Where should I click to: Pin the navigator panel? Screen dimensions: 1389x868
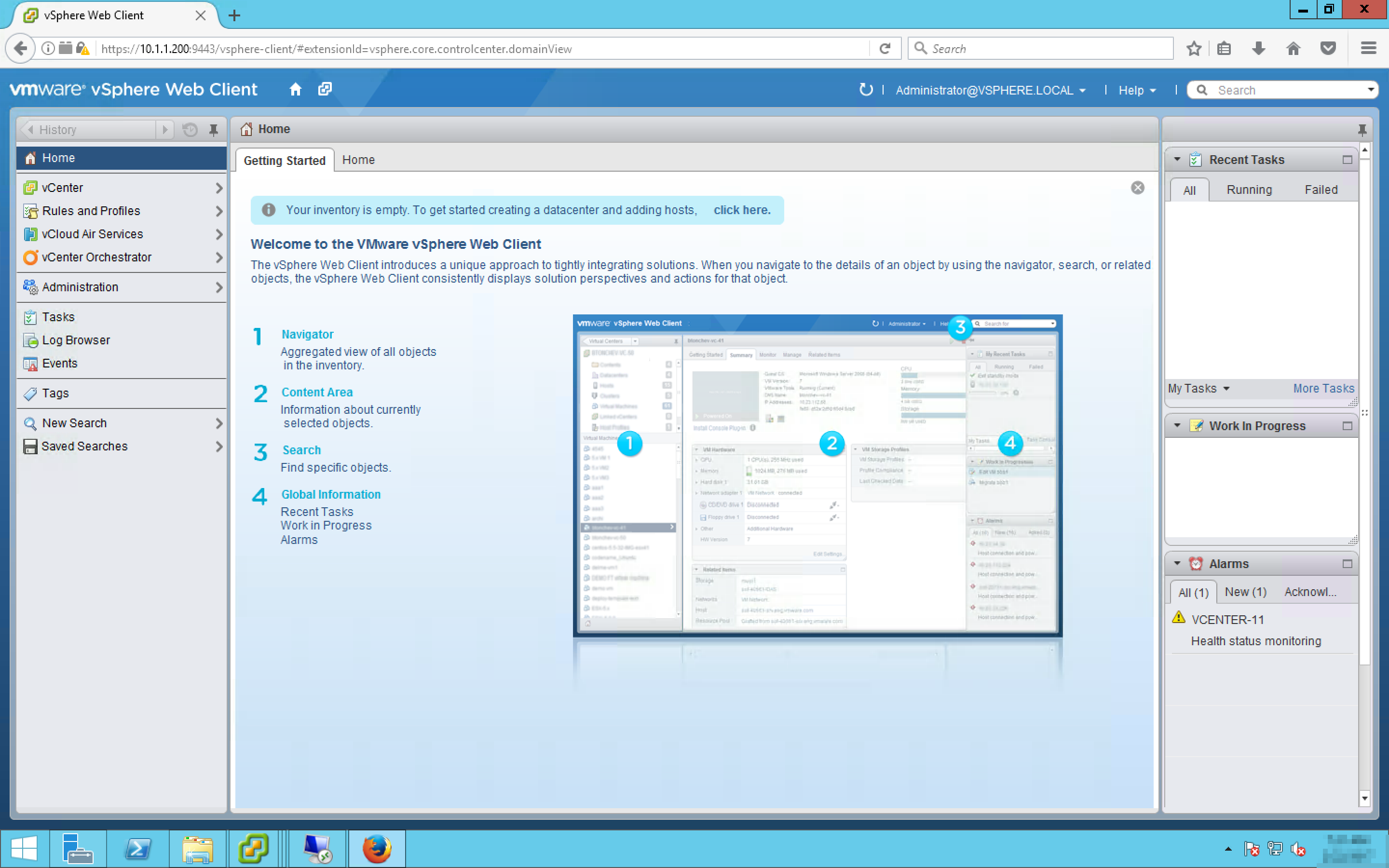(214, 130)
